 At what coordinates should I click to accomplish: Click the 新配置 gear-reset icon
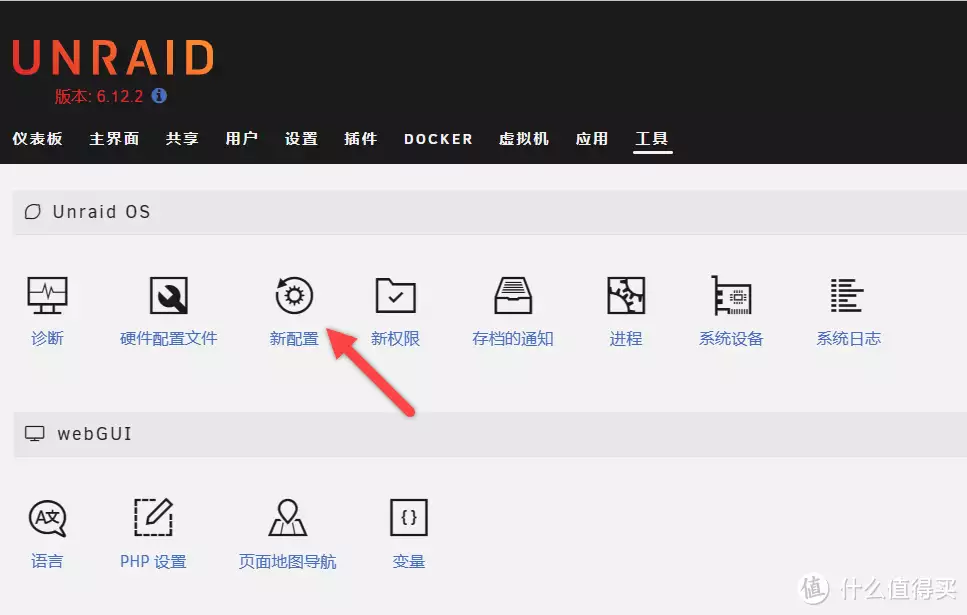click(x=294, y=295)
